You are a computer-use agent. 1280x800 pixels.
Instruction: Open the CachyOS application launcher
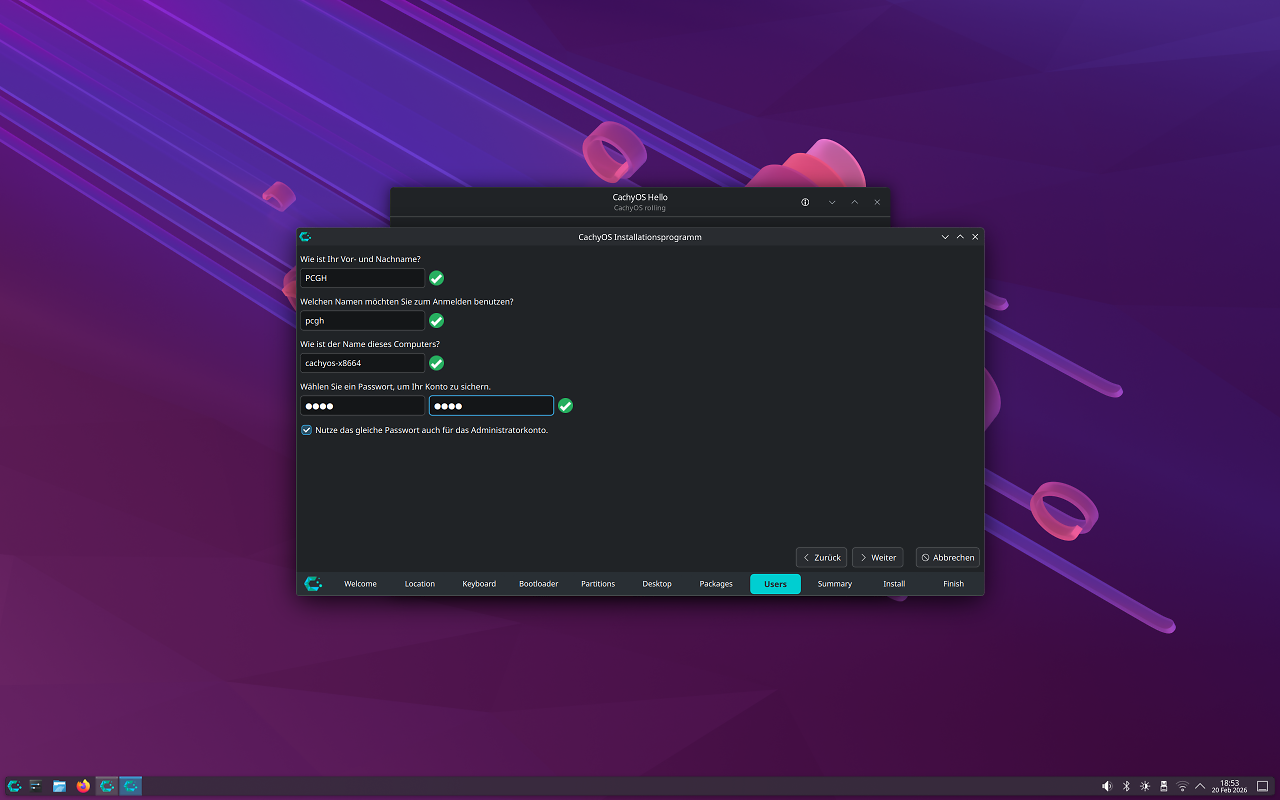point(14,786)
